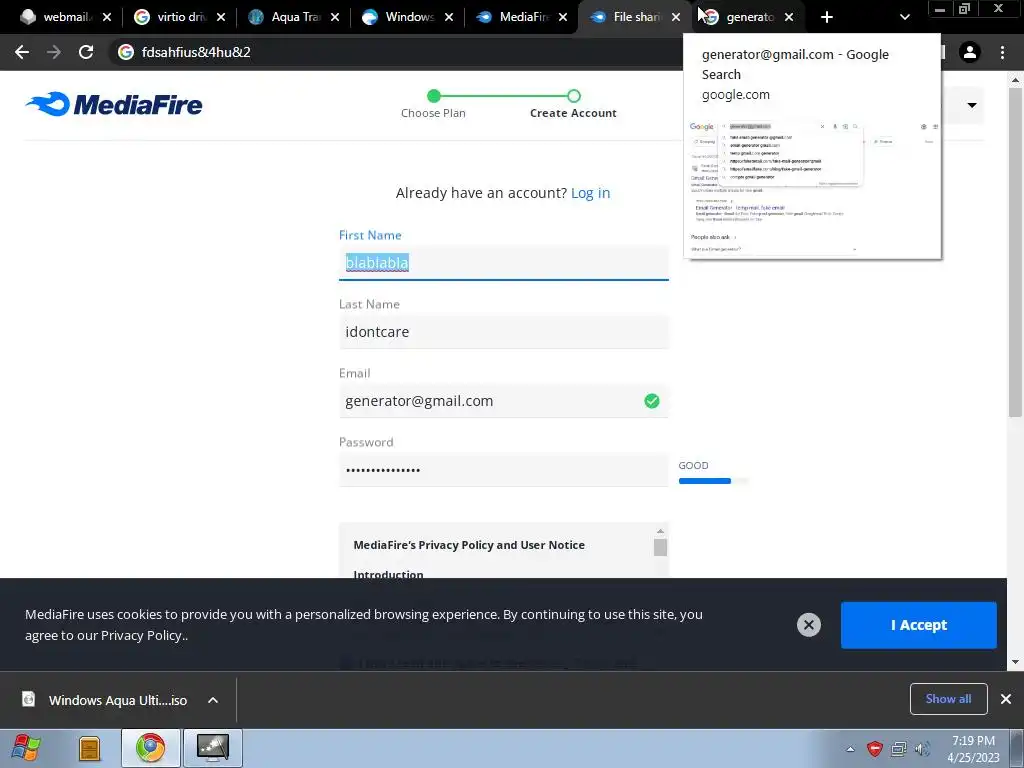
Task: Close the MediaFire tab
Action: click(x=563, y=17)
